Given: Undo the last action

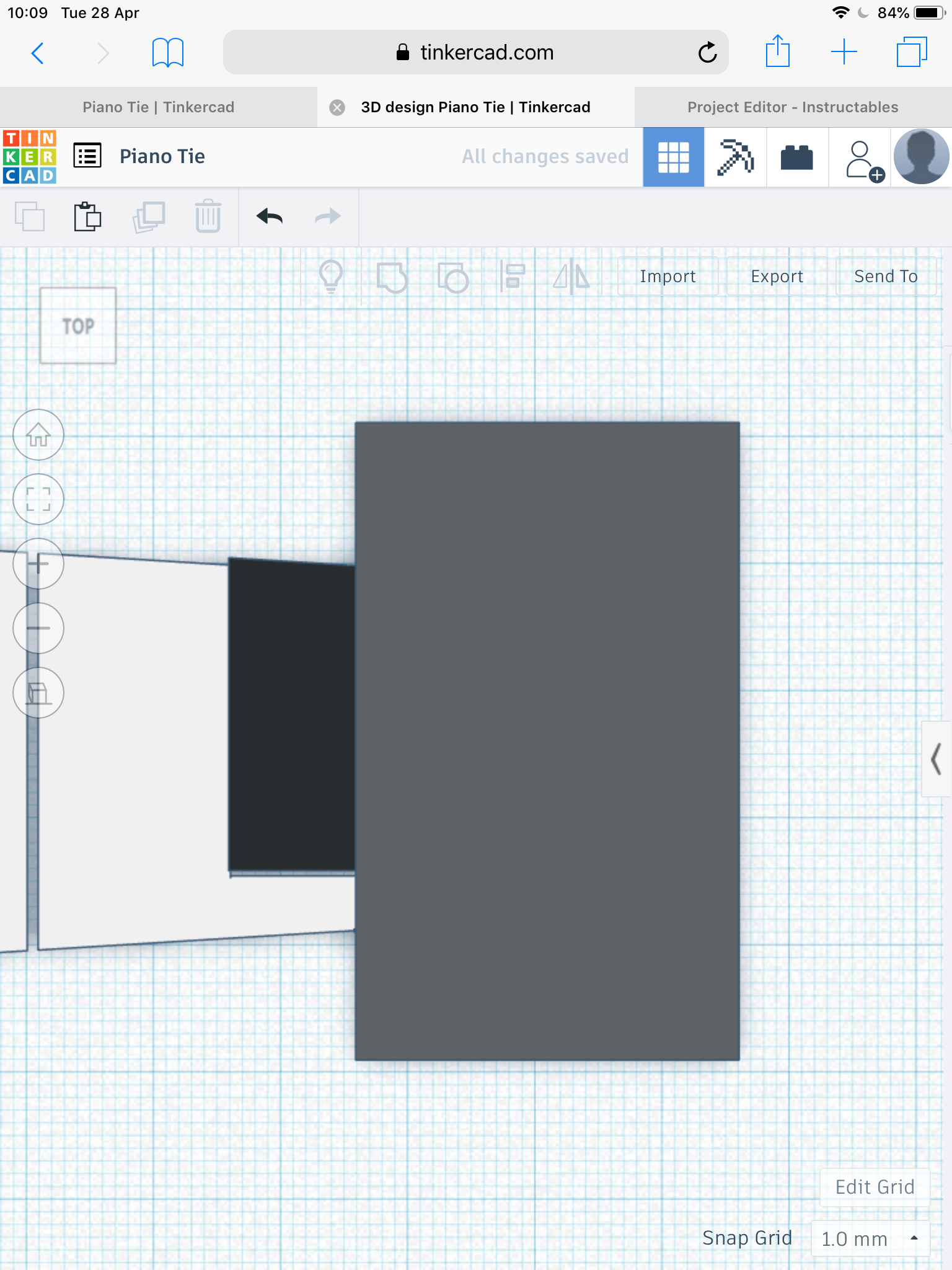Looking at the screenshot, I should (270, 216).
